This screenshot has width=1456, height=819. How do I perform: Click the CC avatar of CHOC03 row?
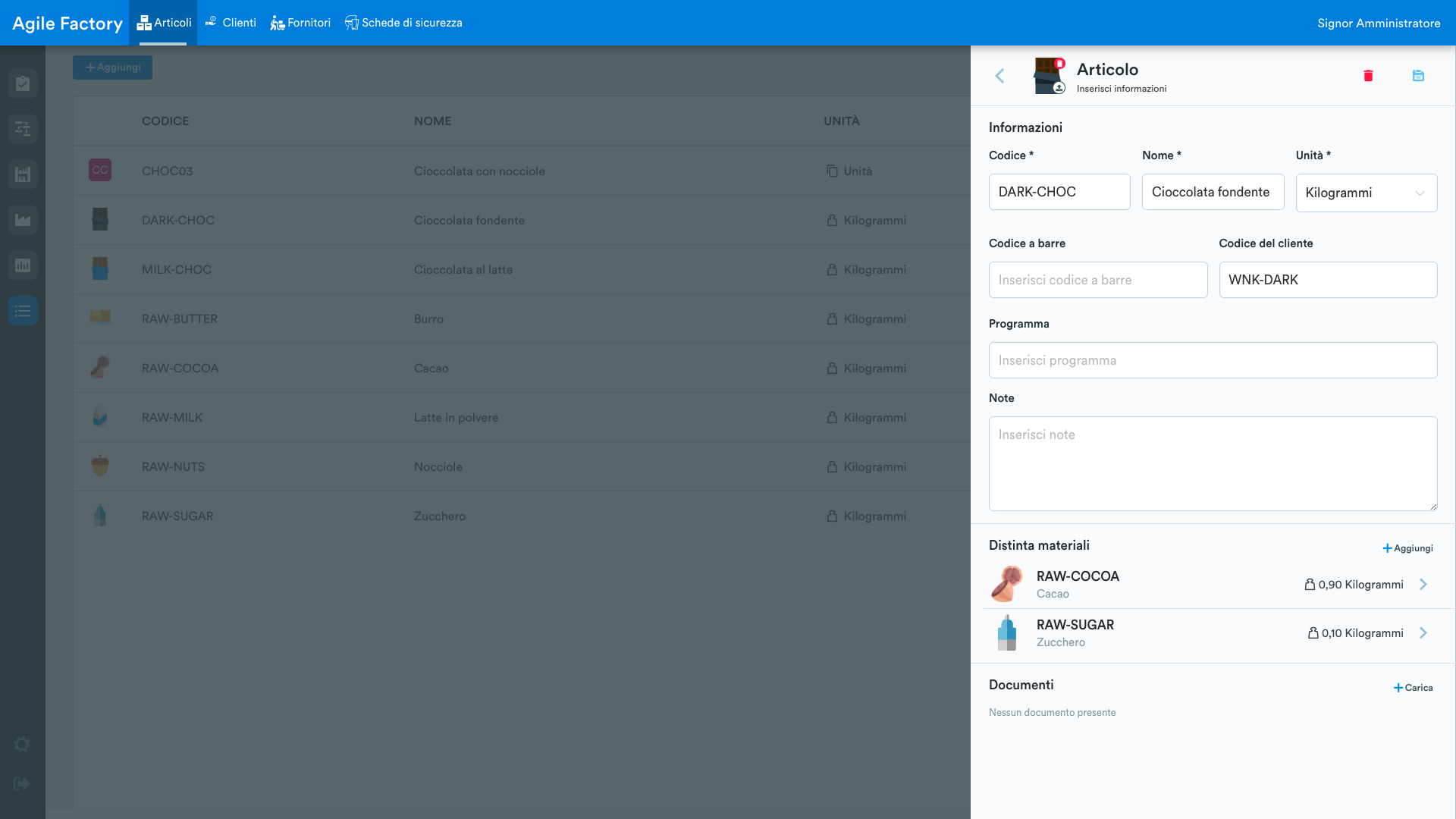(x=100, y=170)
